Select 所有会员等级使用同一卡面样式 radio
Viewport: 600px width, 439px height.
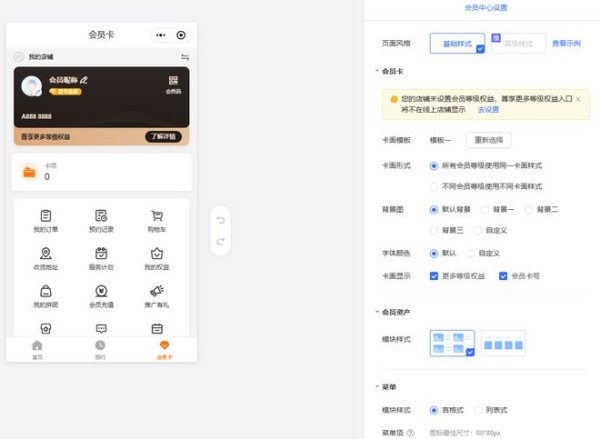[434, 166]
